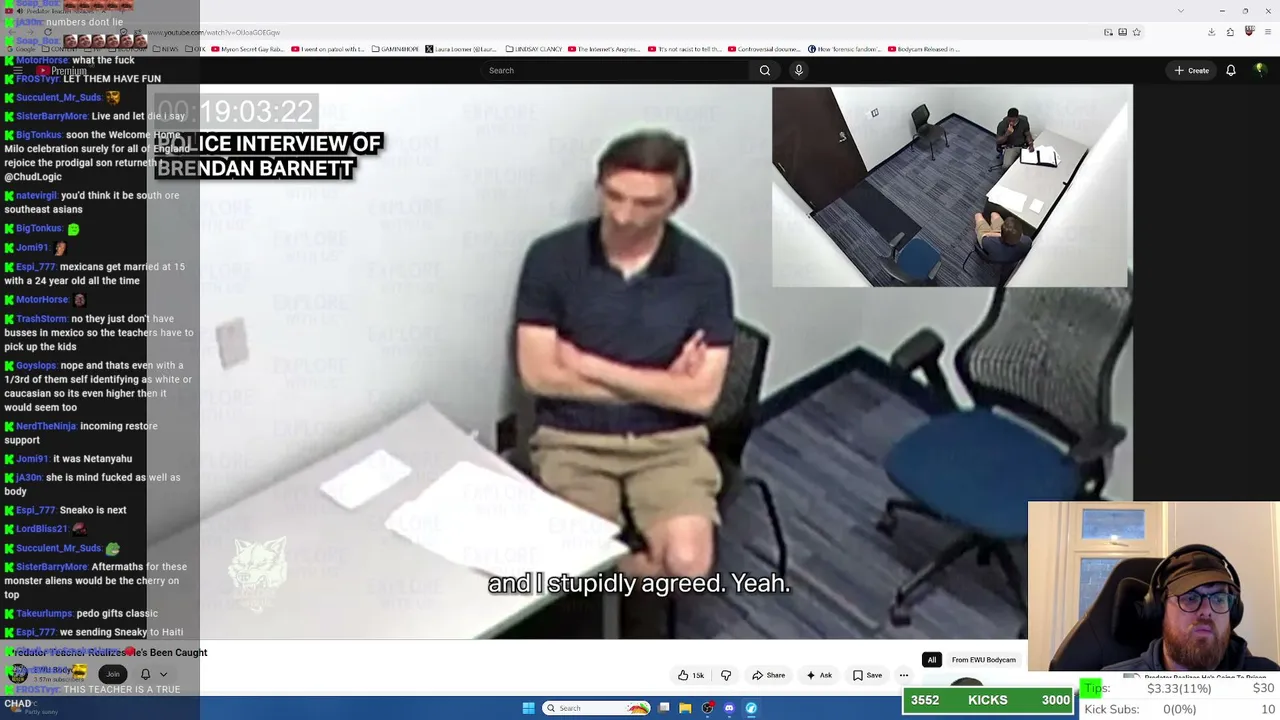Image resolution: width=1280 pixels, height=720 pixels.
Task: Open the 'Controversial docume...' bookmark
Action: click(764, 49)
